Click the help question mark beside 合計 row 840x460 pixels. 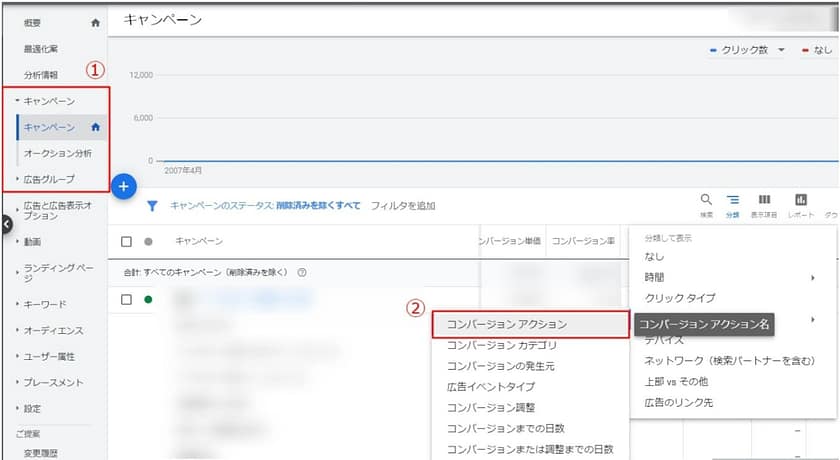(301, 272)
